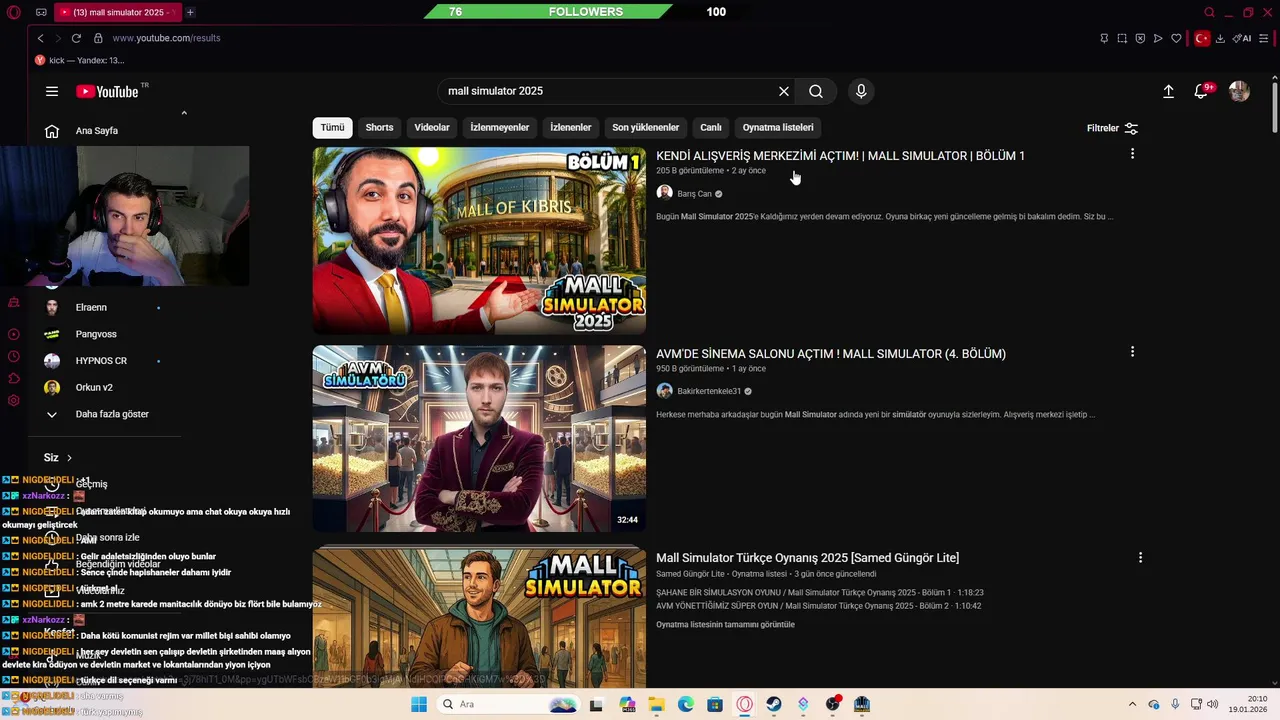
Task: Select the İzlenenler filter chip
Action: (x=571, y=127)
